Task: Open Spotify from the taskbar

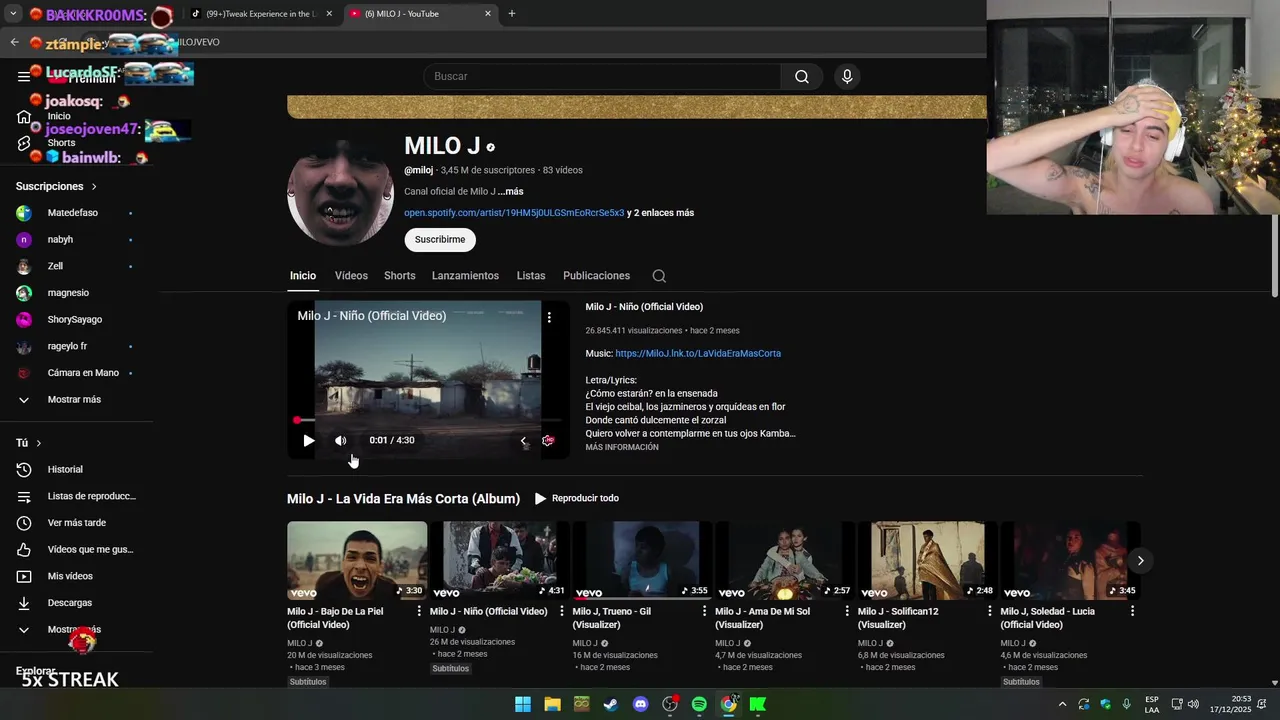Action: (699, 704)
